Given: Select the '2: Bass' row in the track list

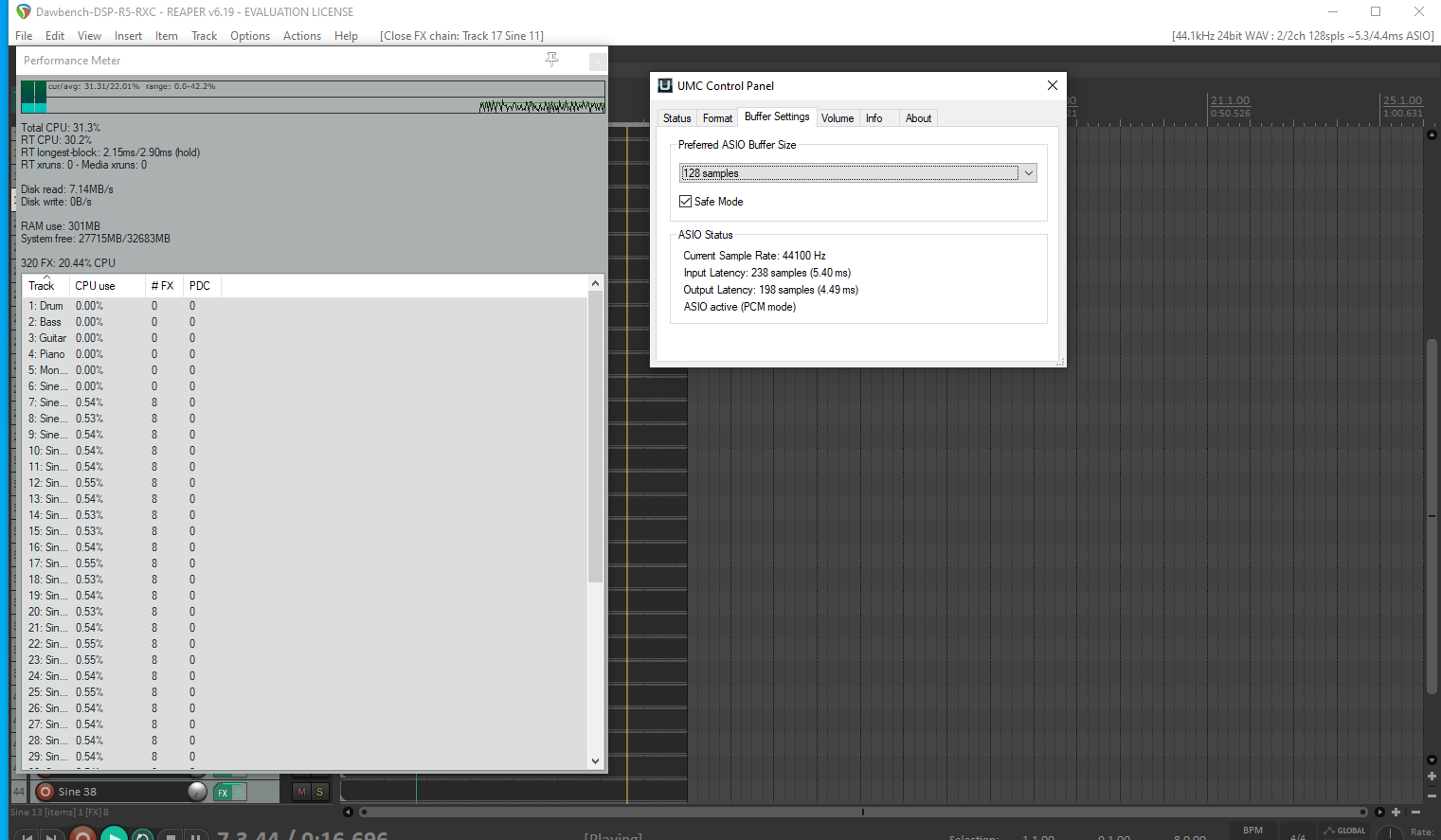Looking at the screenshot, I should [305, 322].
